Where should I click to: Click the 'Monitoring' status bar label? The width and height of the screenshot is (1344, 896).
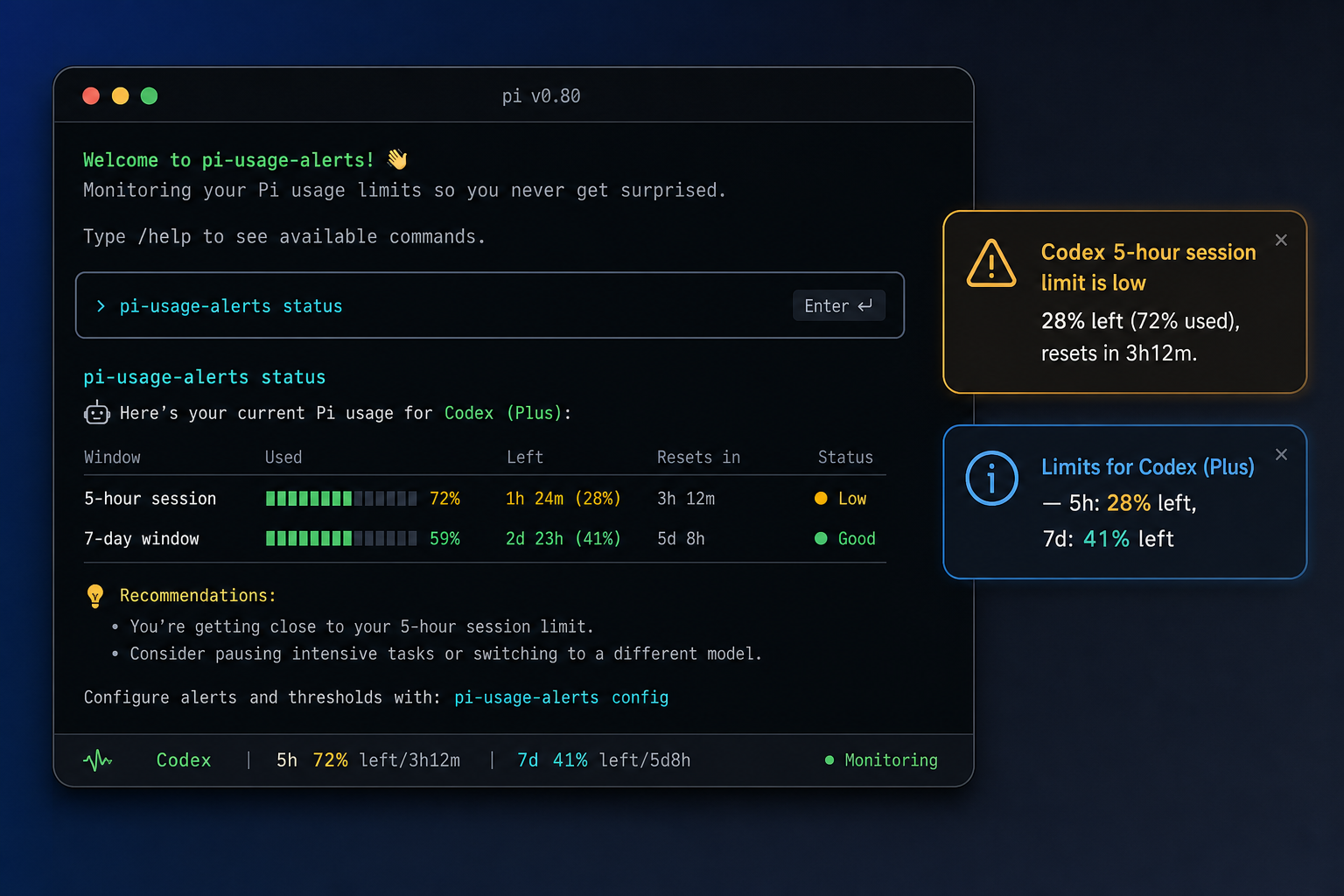tap(891, 760)
